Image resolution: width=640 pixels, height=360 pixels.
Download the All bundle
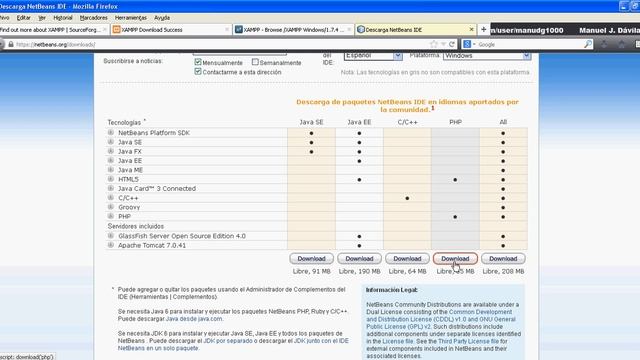[x=503, y=259]
